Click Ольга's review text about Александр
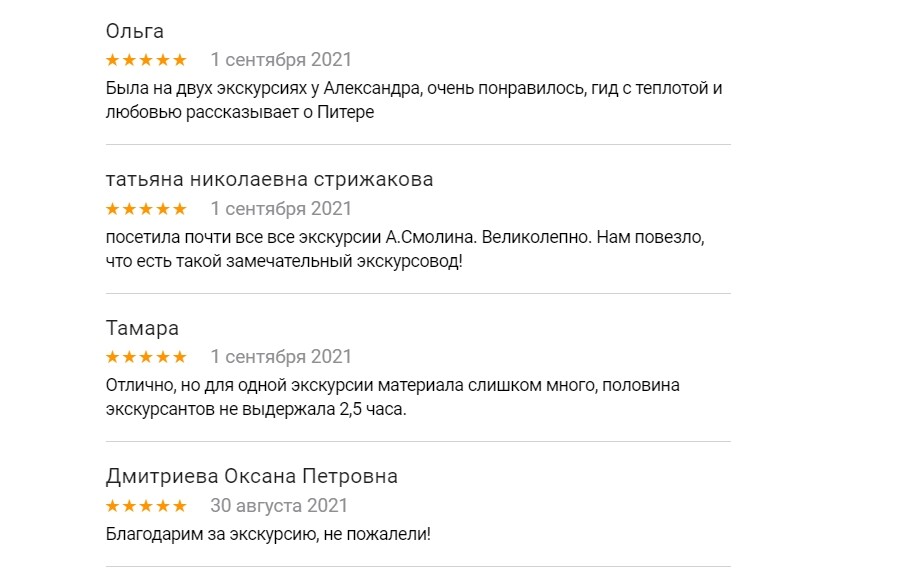This screenshot has width=911, height=573. click(x=414, y=100)
